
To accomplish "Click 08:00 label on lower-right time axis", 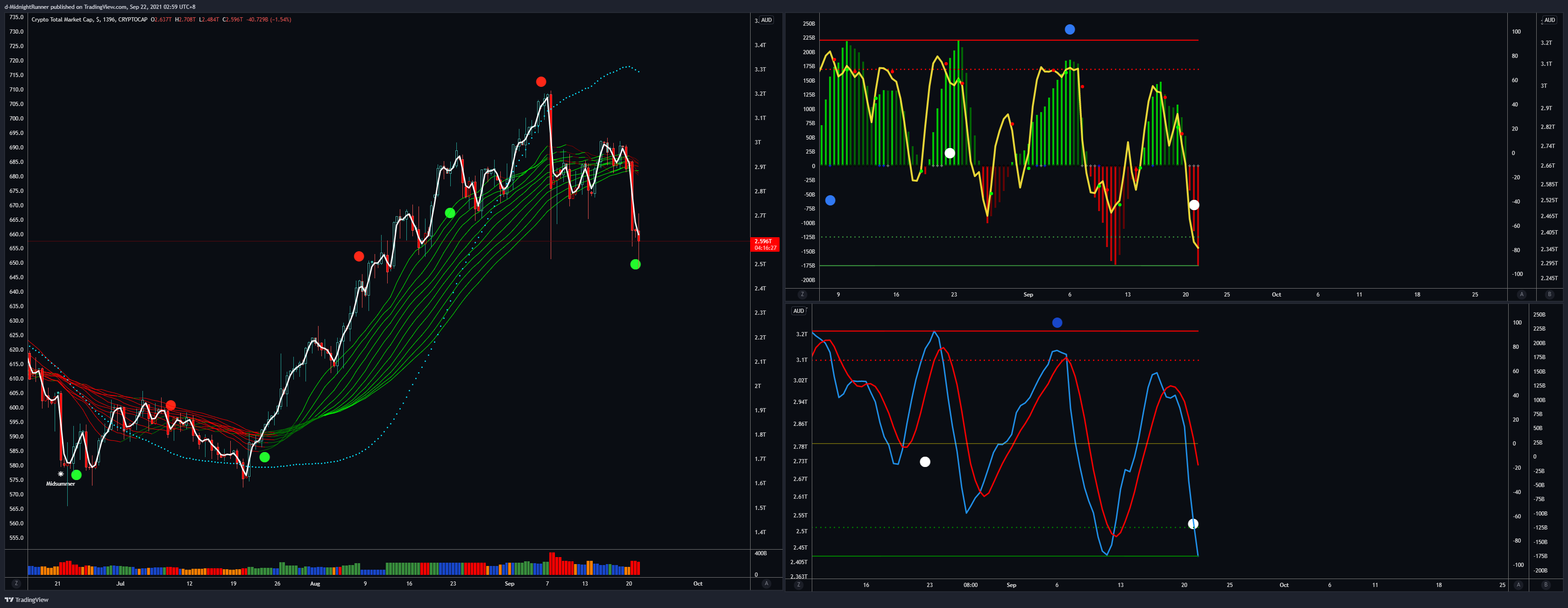I will 971,585.
